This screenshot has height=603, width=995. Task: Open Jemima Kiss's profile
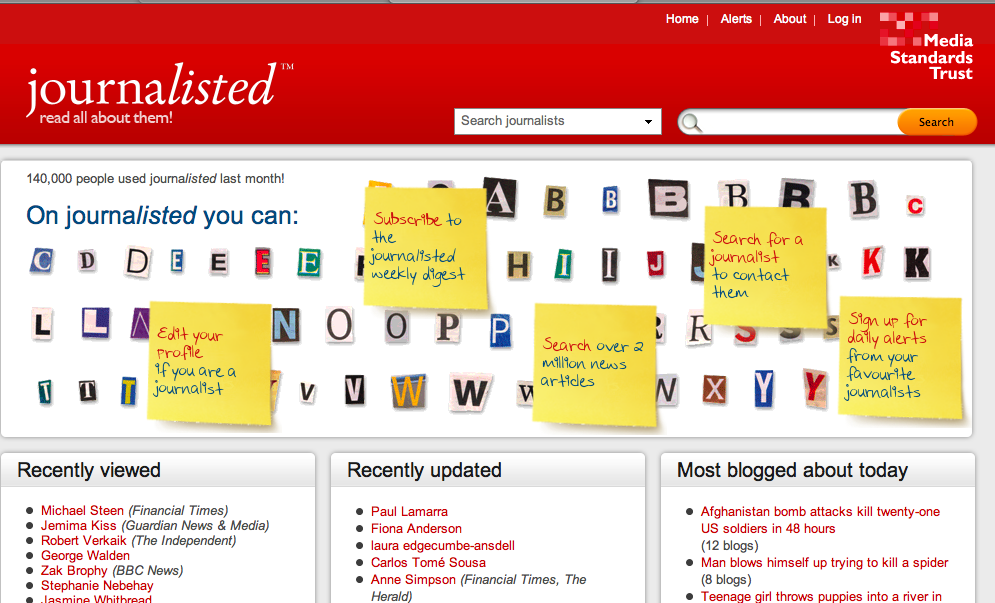[x=79, y=526]
